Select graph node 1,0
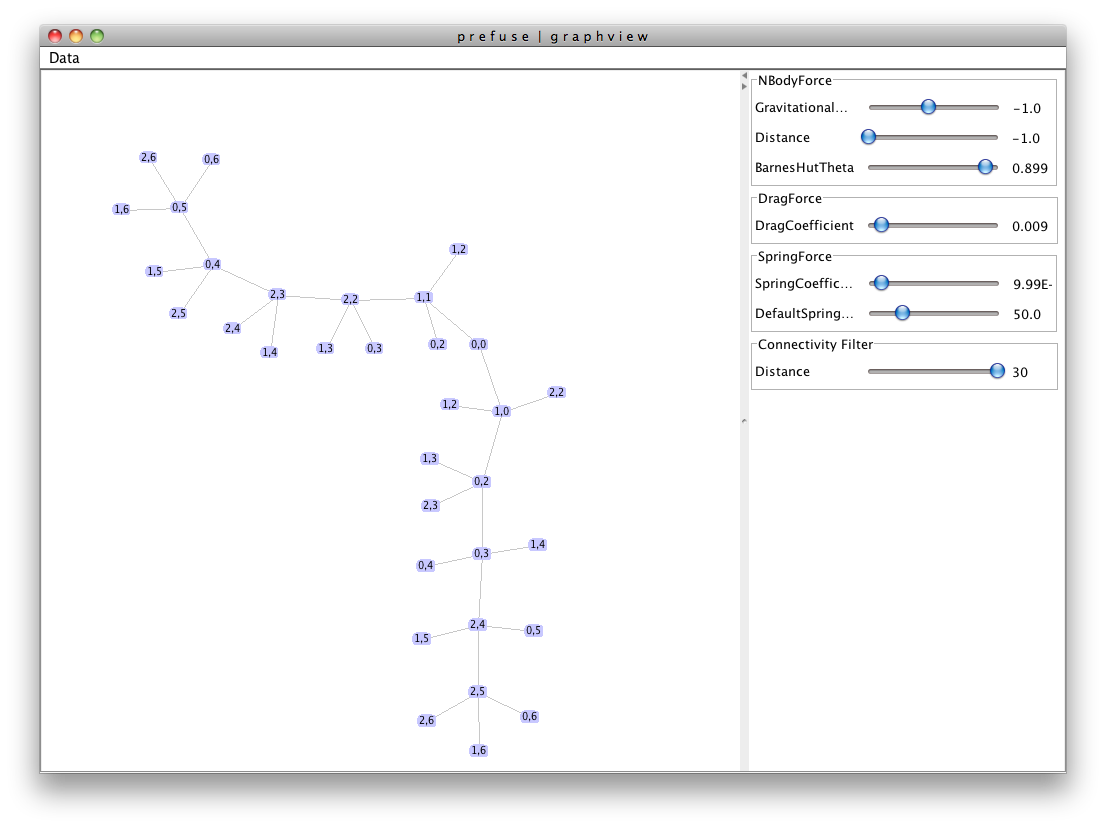This screenshot has width=1106, height=828. pyautogui.click(x=502, y=411)
